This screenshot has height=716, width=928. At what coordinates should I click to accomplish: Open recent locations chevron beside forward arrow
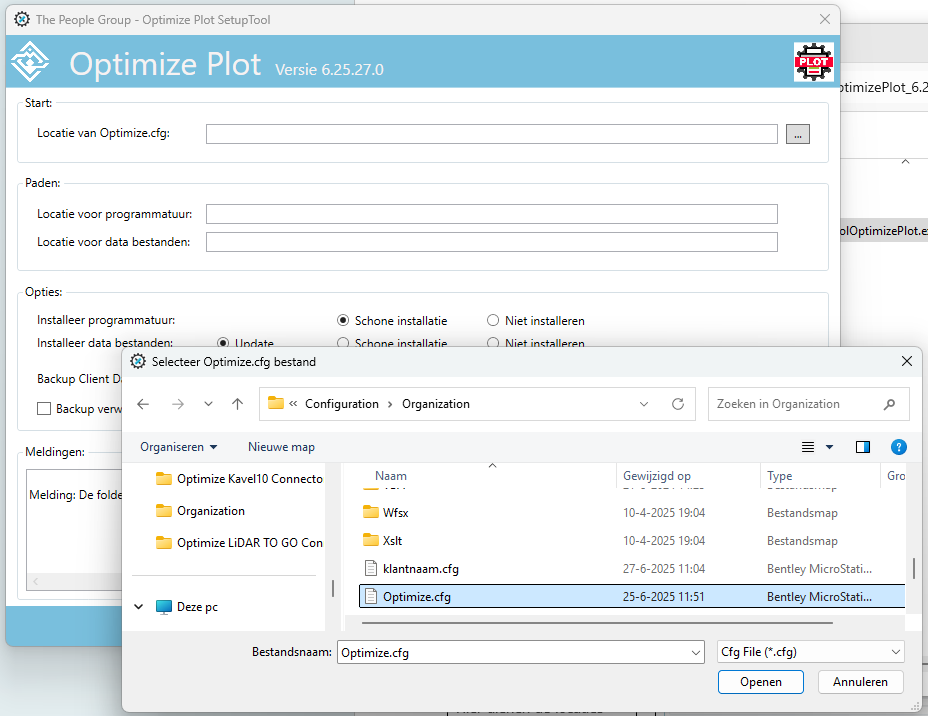click(x=208, y=404)
